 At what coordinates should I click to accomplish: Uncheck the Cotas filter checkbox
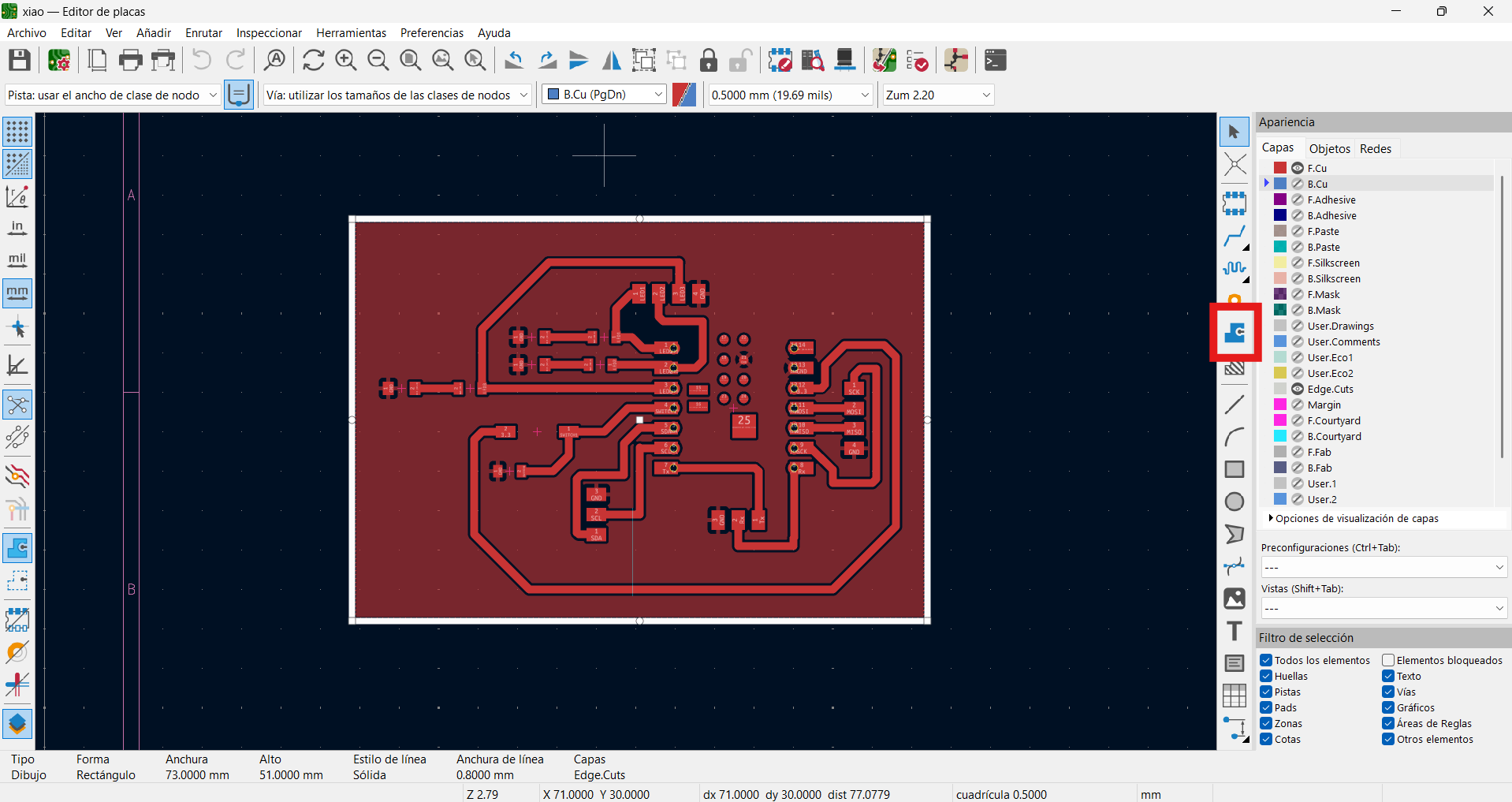[1266, 739]
